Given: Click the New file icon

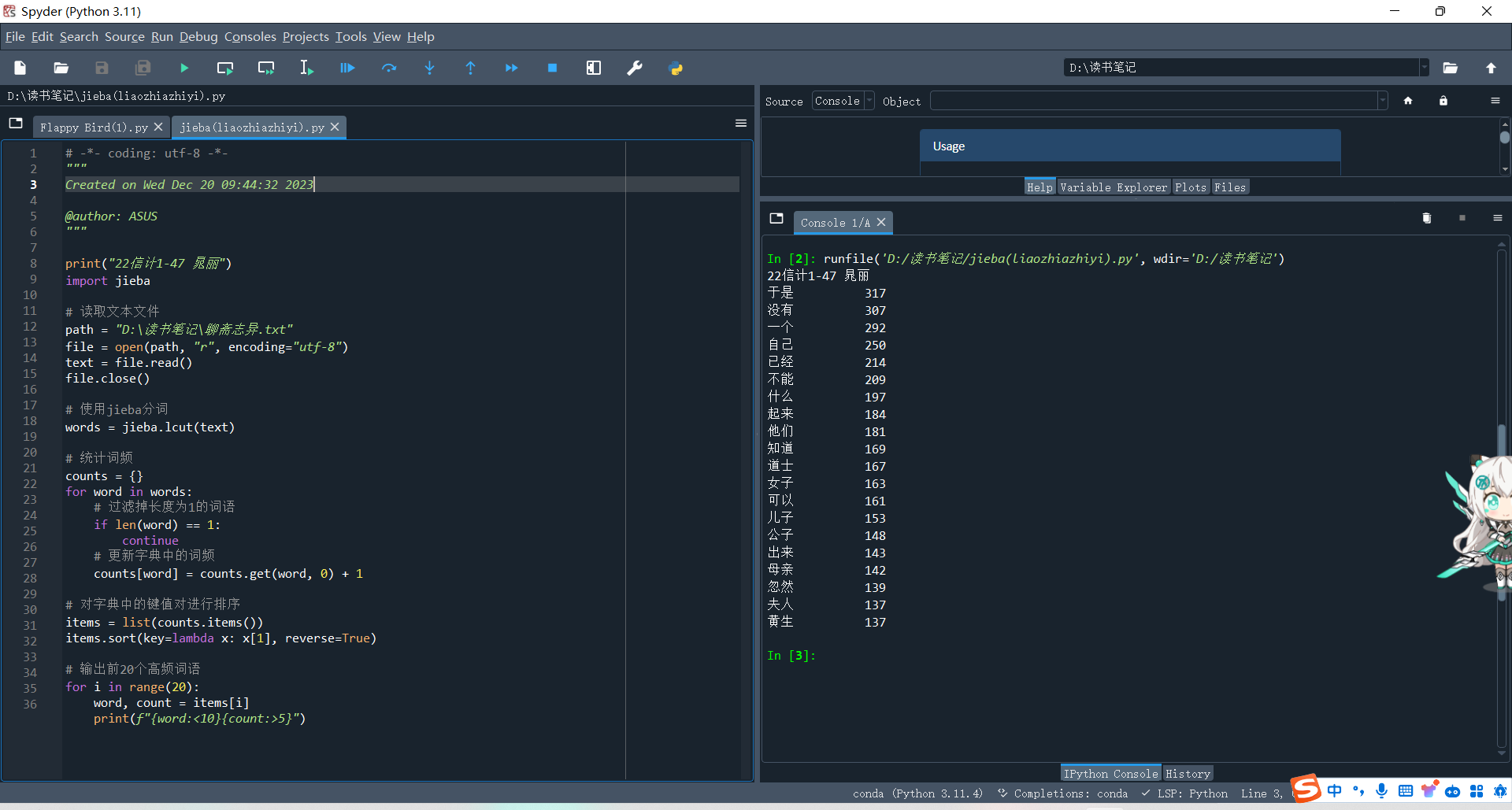Looking at the screenshot, I should point(20,68).
